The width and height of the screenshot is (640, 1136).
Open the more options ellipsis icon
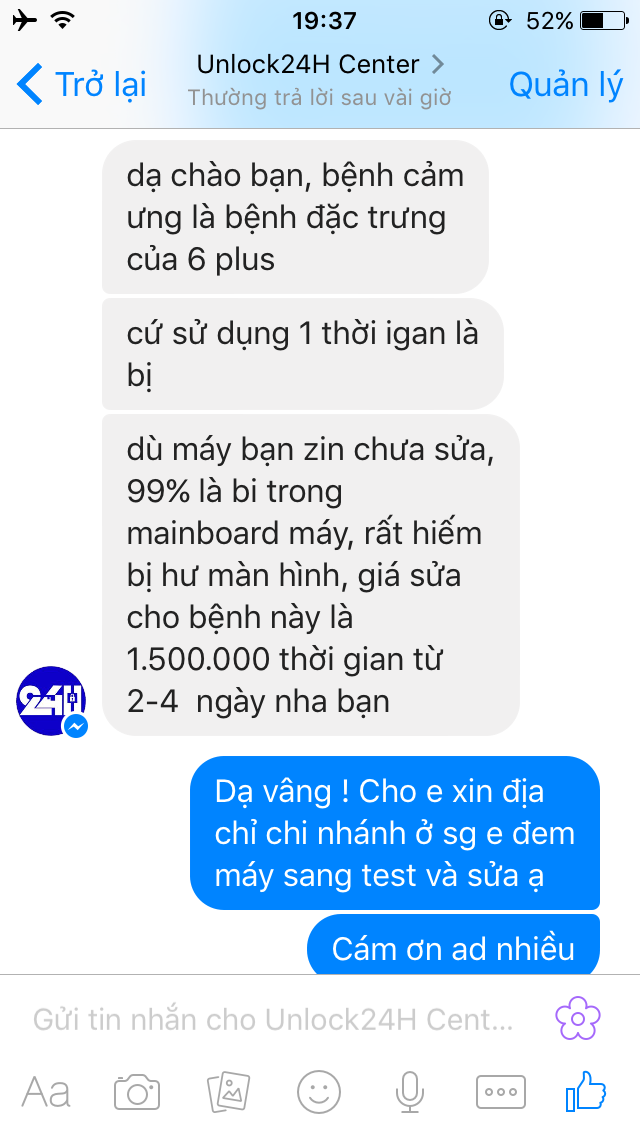501,1092
